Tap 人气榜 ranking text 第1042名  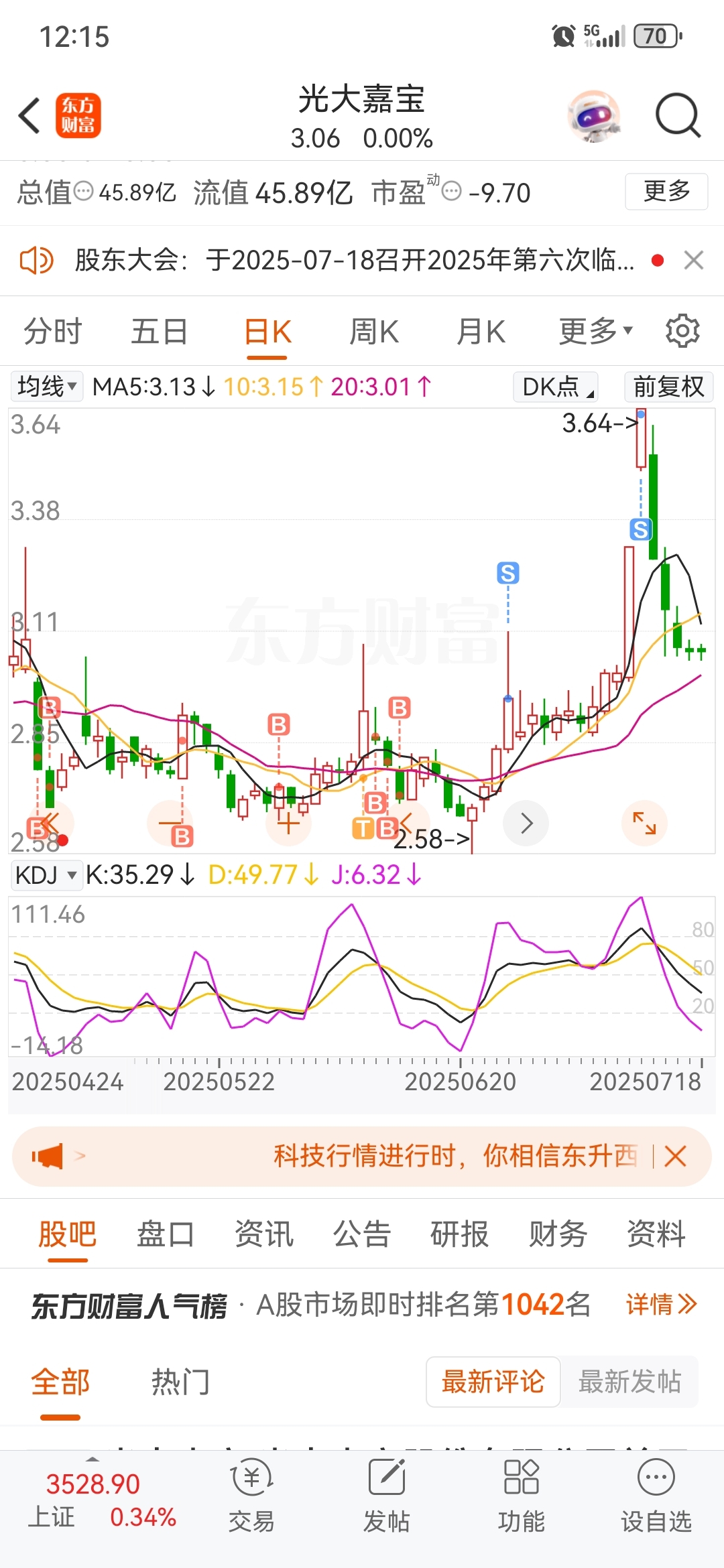(x=532, y=1305)
